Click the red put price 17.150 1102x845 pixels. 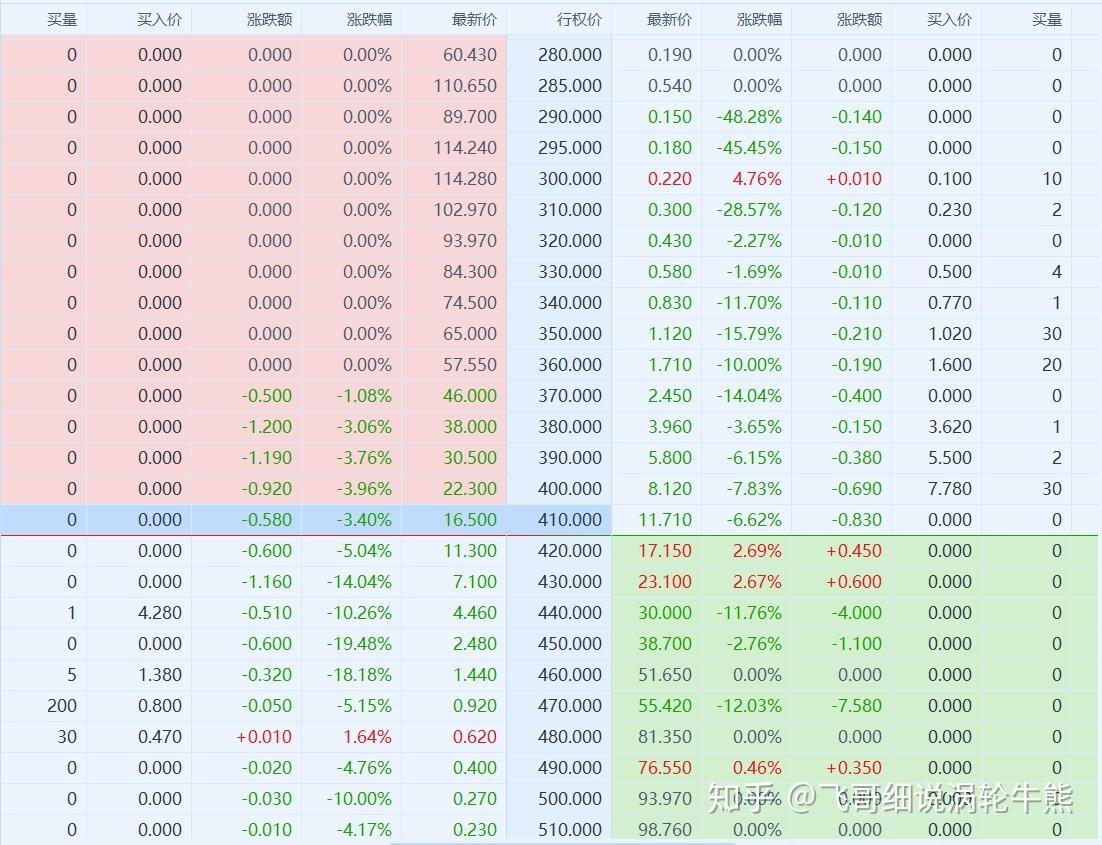tap(665, 550)
